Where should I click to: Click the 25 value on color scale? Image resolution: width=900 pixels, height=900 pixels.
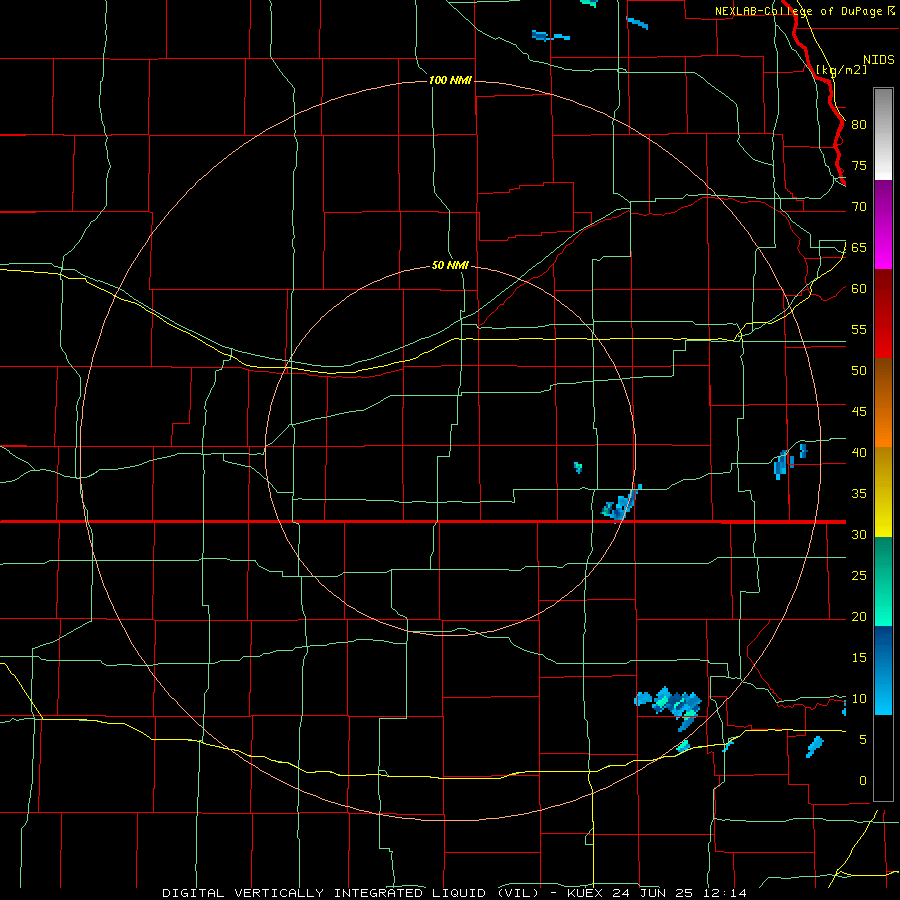pyautogui.click(x=859, y=575)
